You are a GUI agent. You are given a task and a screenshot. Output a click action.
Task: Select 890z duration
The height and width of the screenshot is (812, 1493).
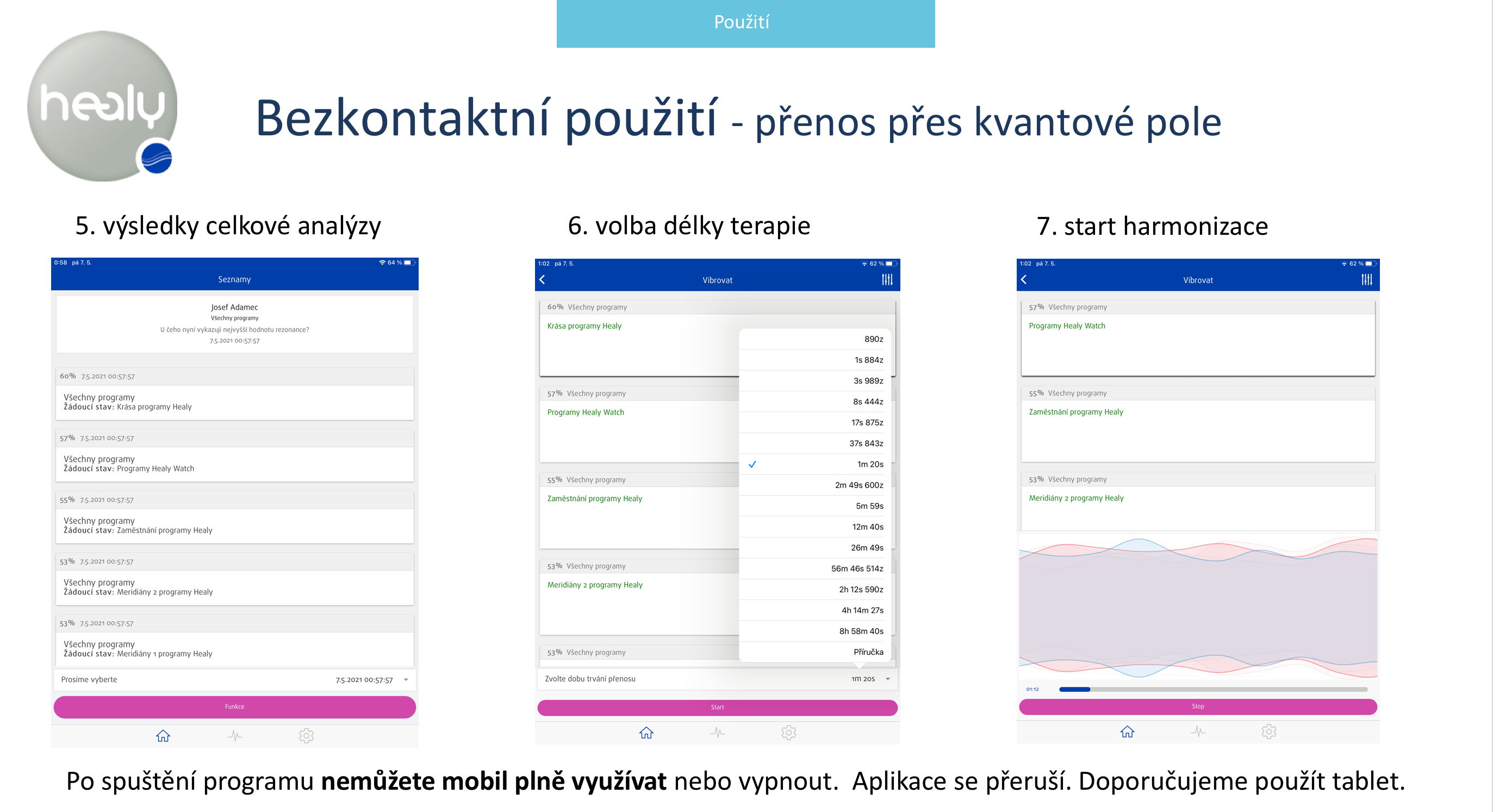click(815, 339)
